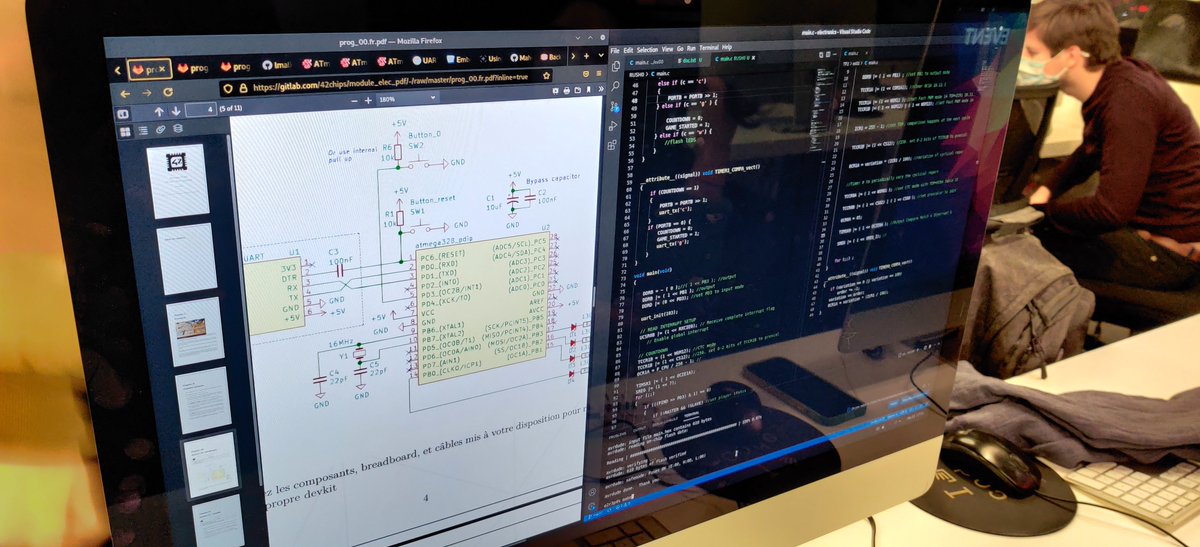
Task: Show PDF layers panel
Action: coord(178,129)
